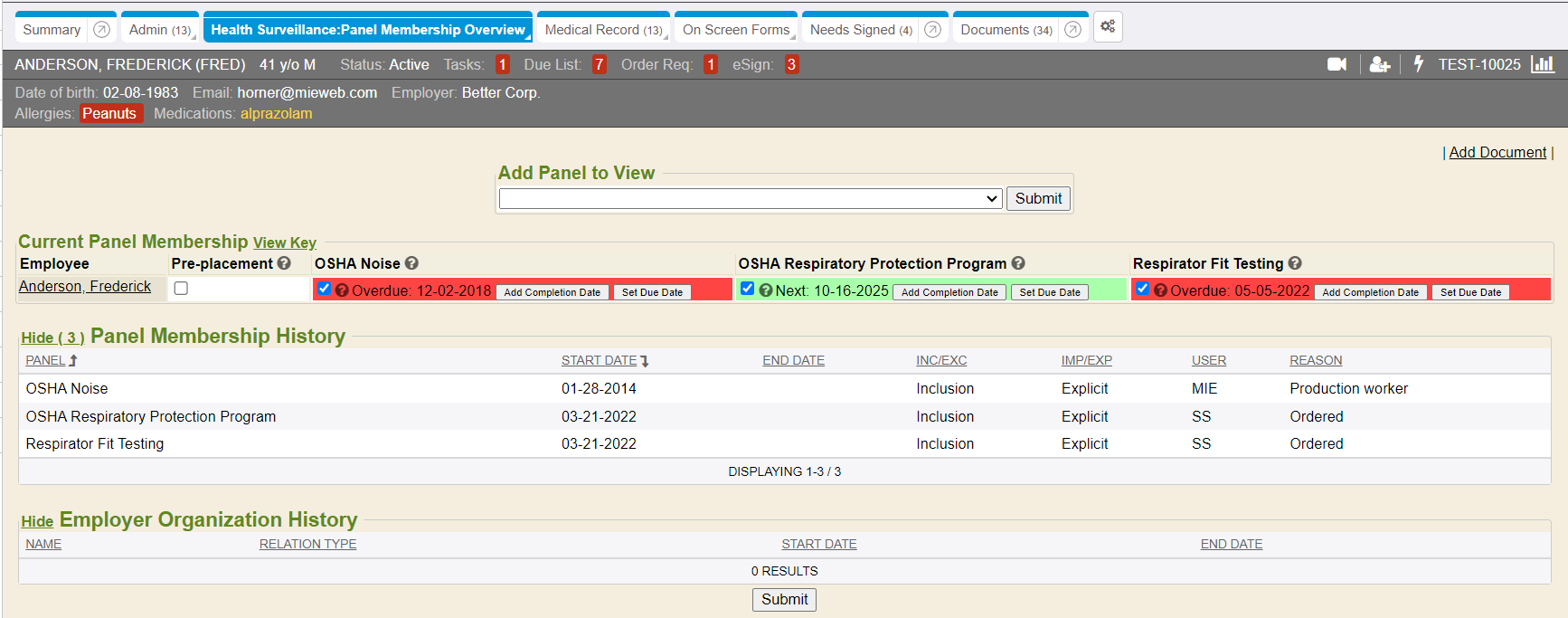Click the lightning bolt icon
Viewport: 1568px width, 618px height.
(x=1418, y=64)
